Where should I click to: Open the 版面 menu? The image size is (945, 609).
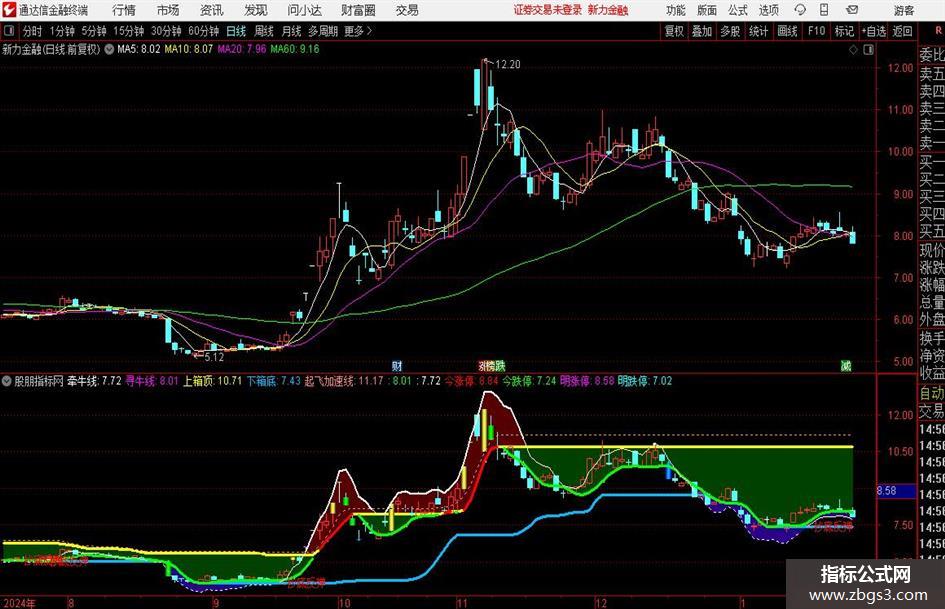(707, 10)
